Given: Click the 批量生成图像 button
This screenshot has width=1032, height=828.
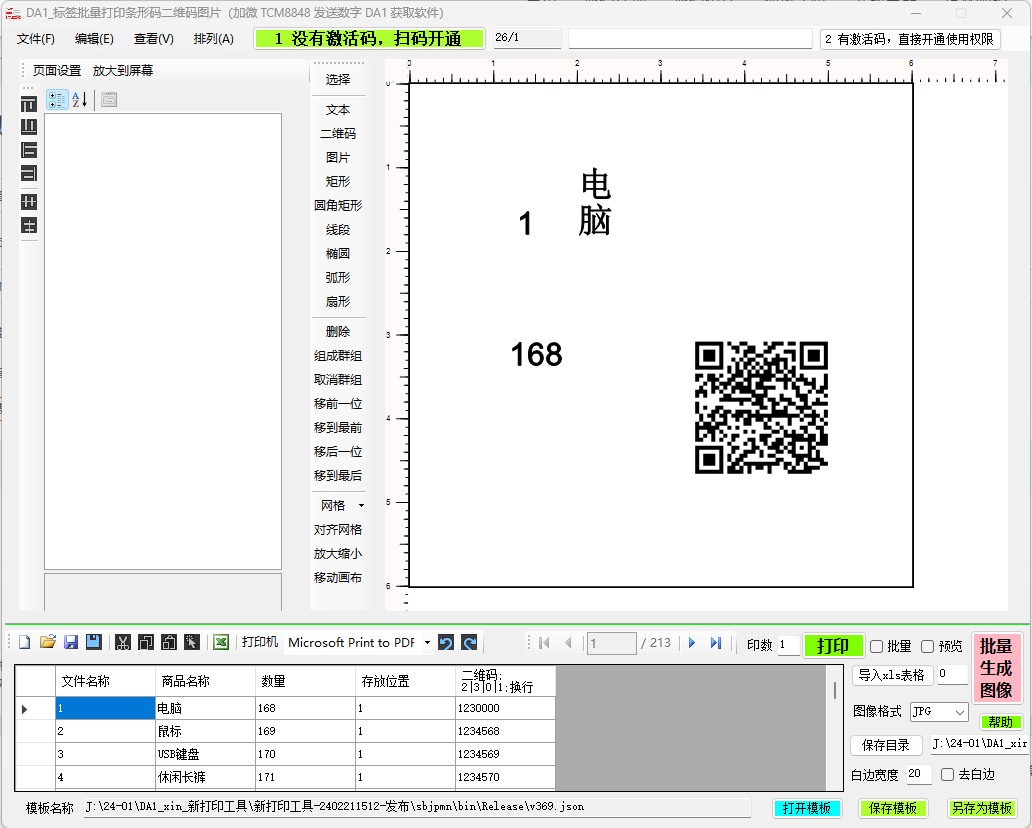Looking at the screenshot, I should coord(996,668).
